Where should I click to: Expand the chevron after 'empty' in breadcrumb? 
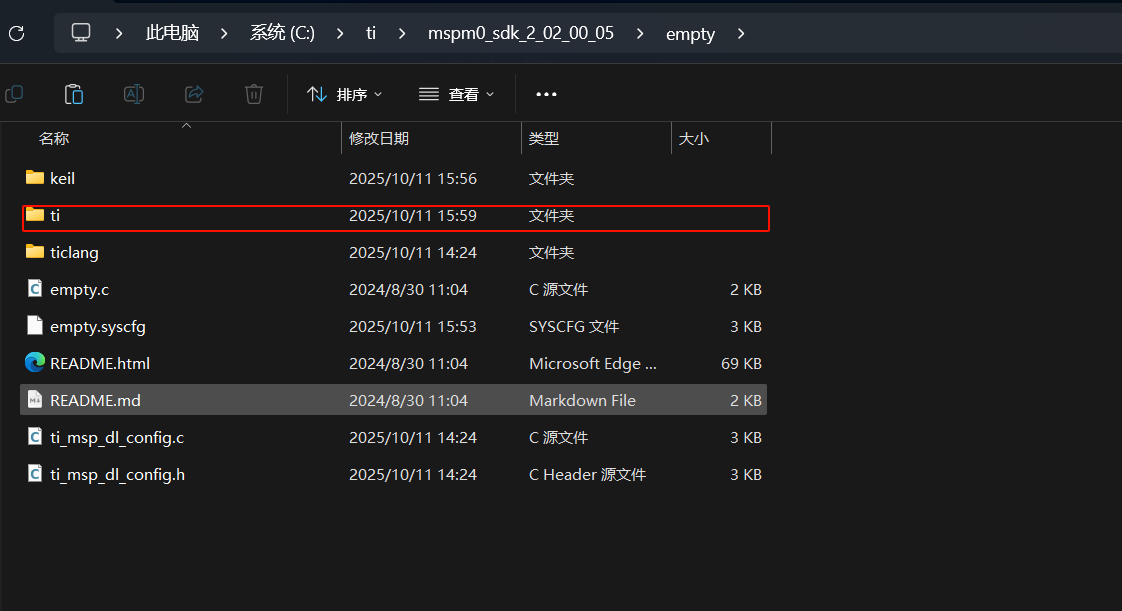click(741, 33)
